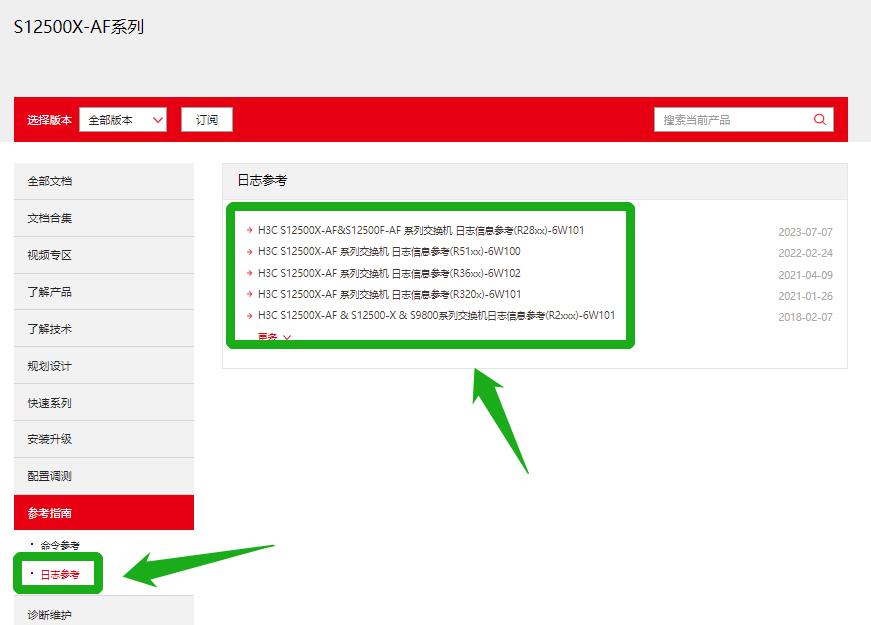Click the date 2021-04-09
This screenshot has height=625, width=871.
point(805,275)
